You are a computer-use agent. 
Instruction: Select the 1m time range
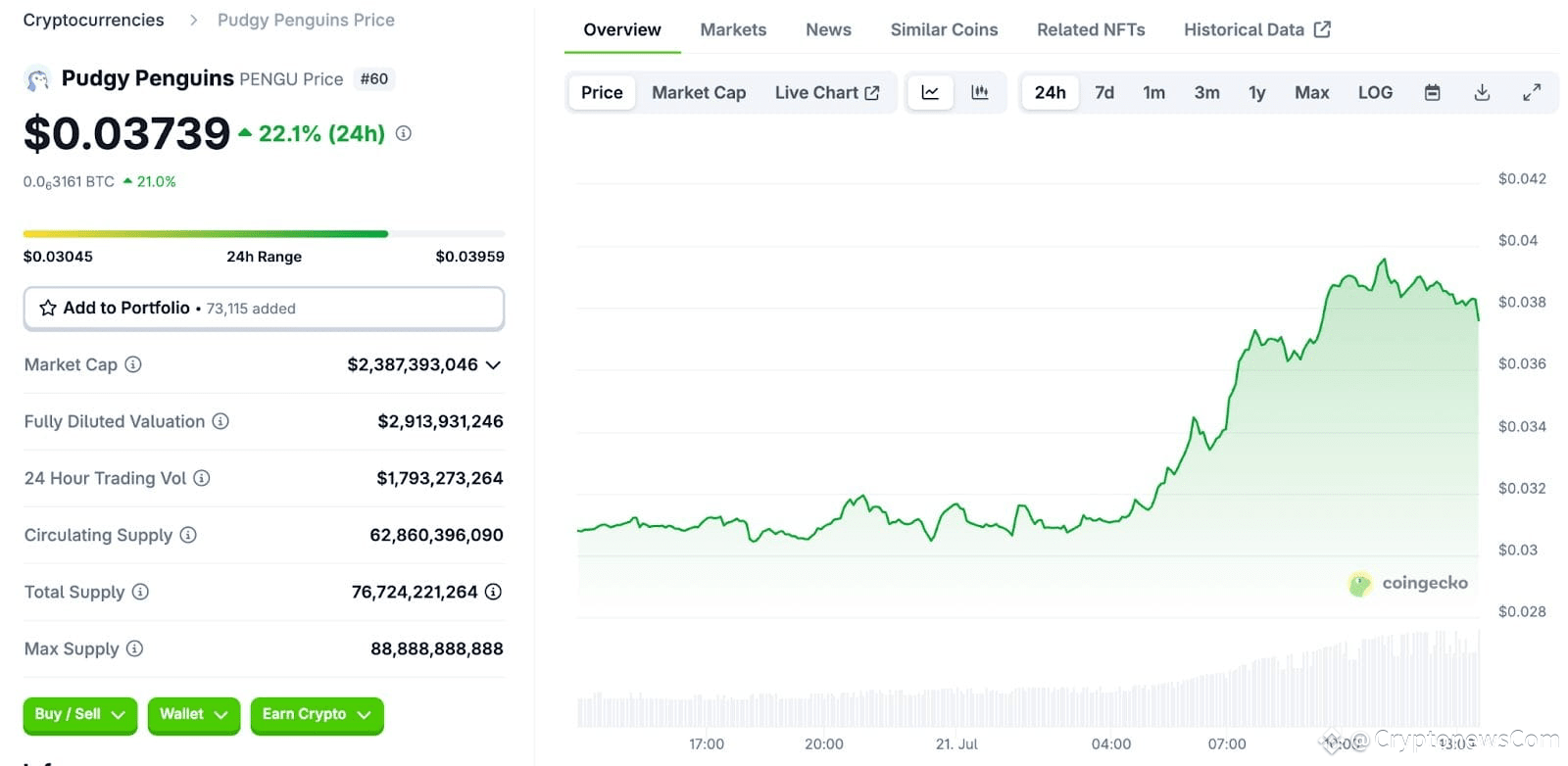pos(1154,92)
